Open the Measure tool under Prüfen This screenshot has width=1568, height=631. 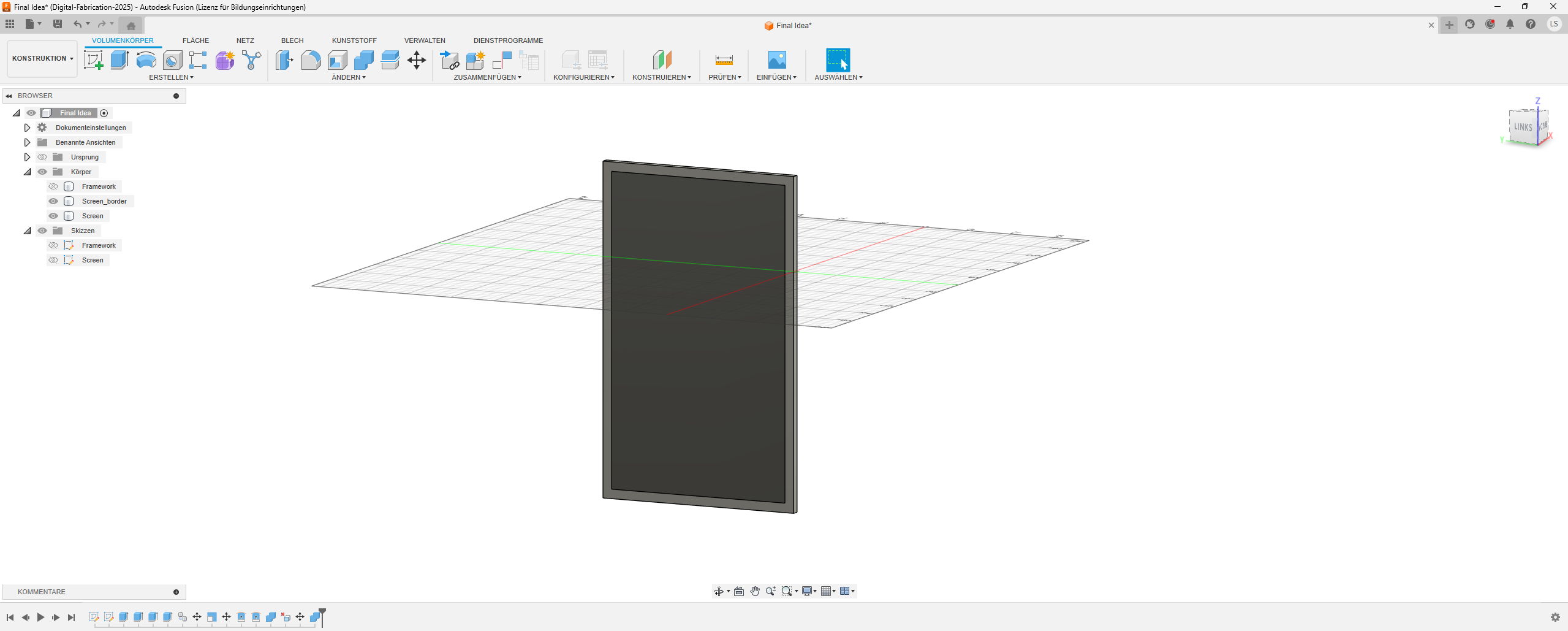click(724, 60)
